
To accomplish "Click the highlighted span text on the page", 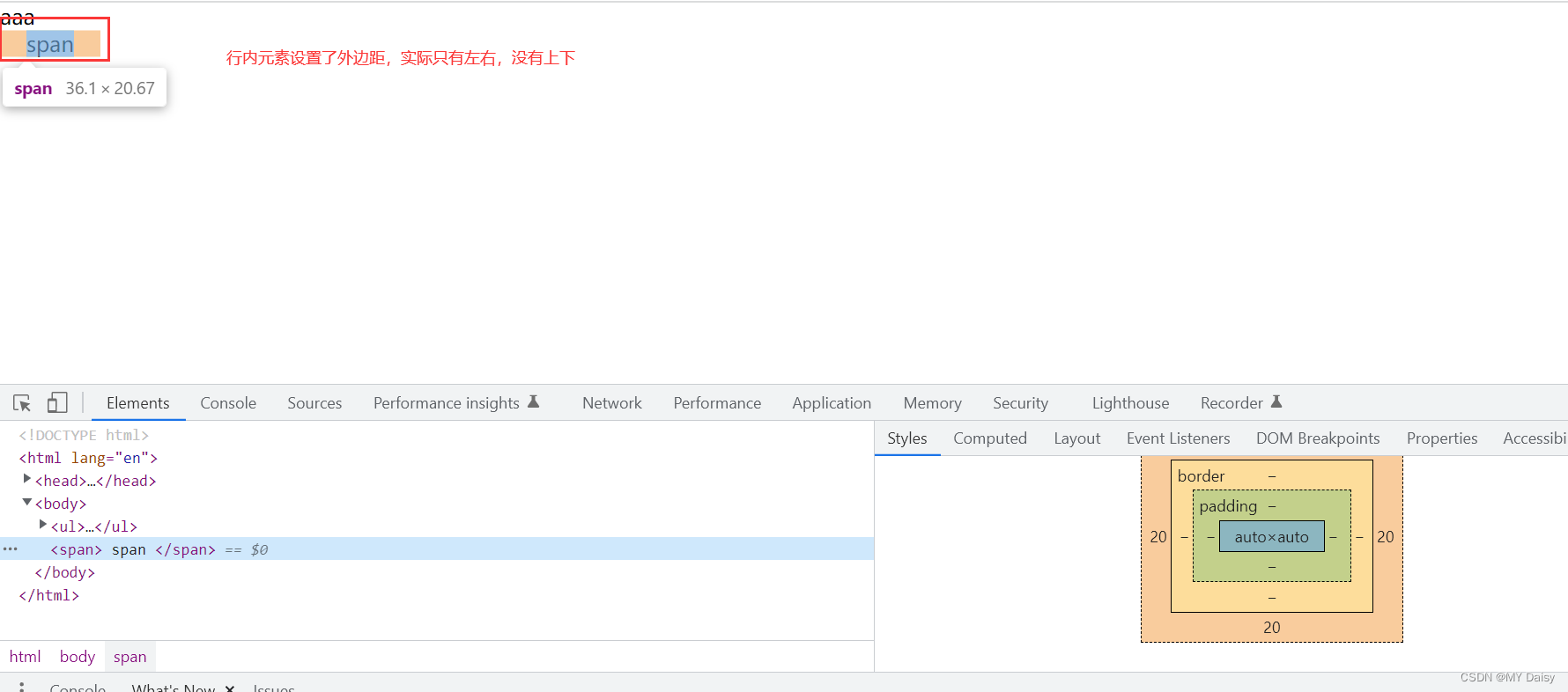I will [50, 45].
